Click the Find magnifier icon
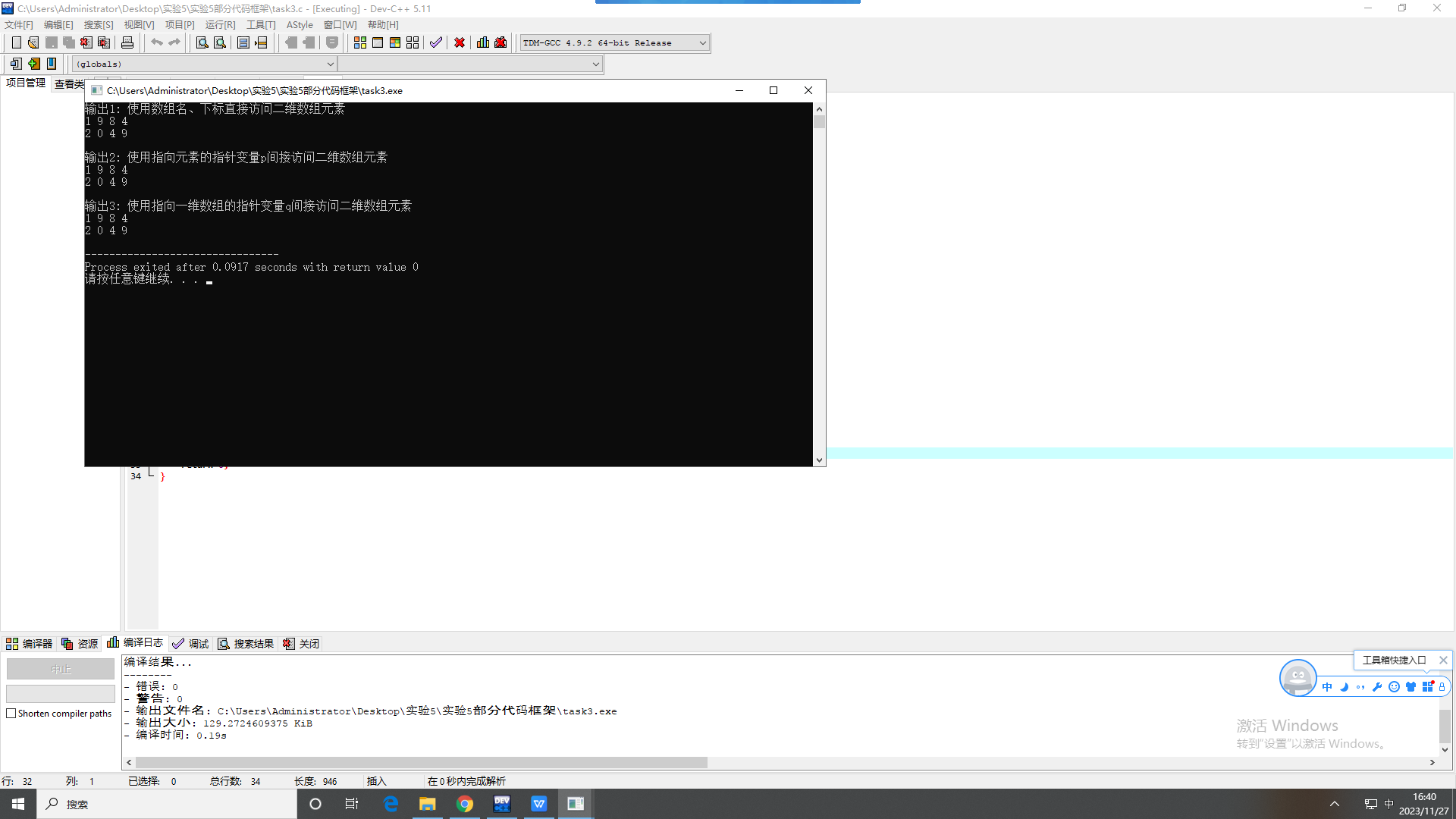Image resolution: width=1456 pixels, height=819 pixels. (202, 42)
